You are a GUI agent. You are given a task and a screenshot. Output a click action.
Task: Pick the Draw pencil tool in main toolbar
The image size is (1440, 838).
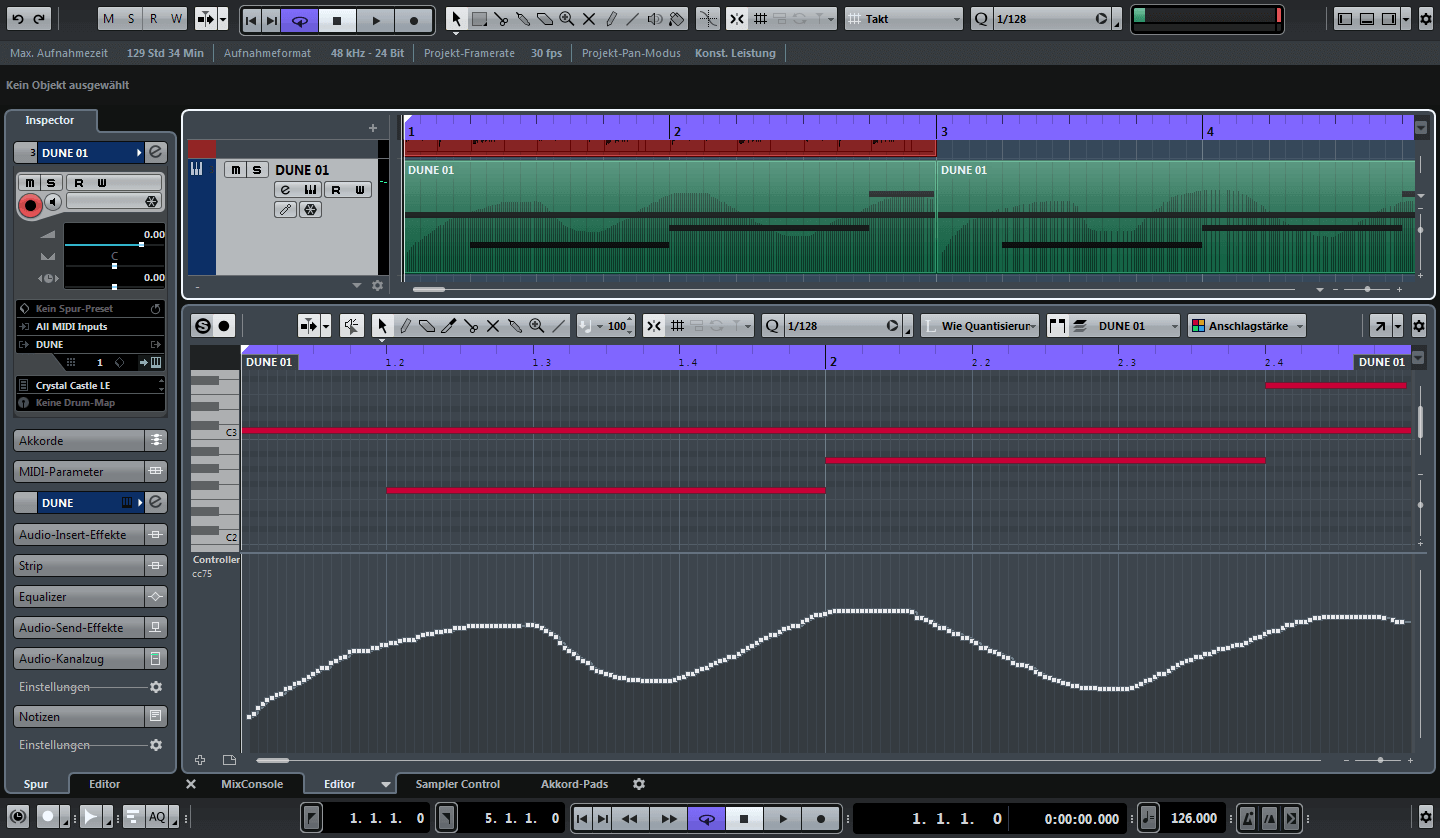[x=611, y=19]
